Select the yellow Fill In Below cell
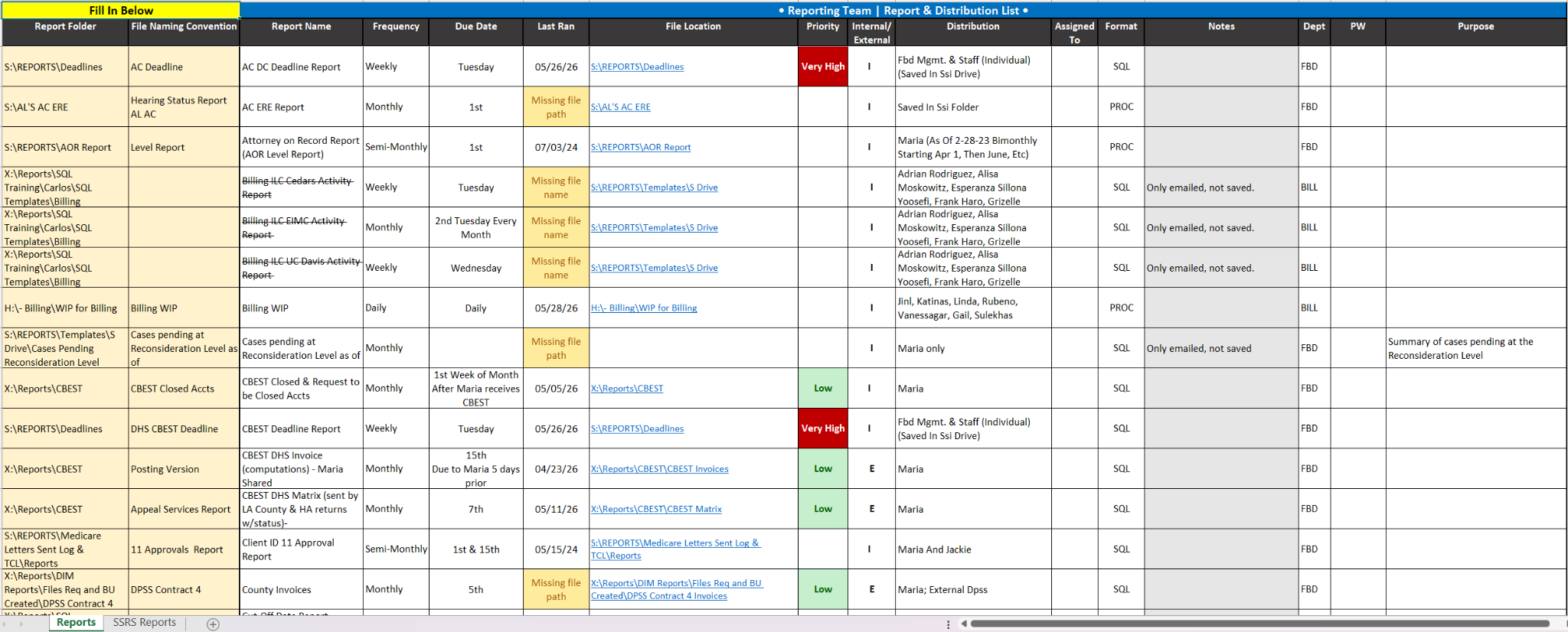This screenshot has width=1568, height=632. 121,10
